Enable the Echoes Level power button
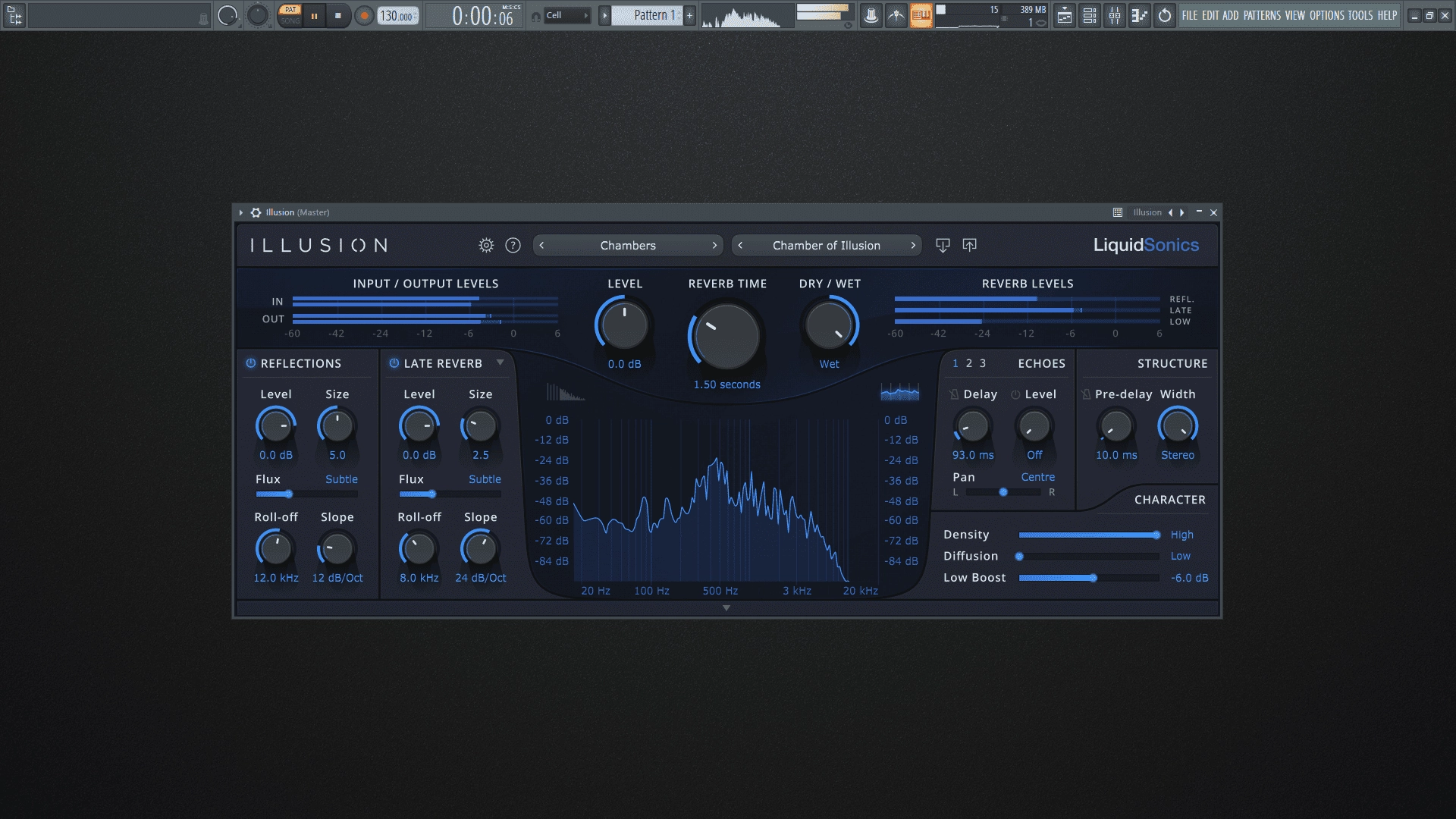 (x=1015, y=394)
